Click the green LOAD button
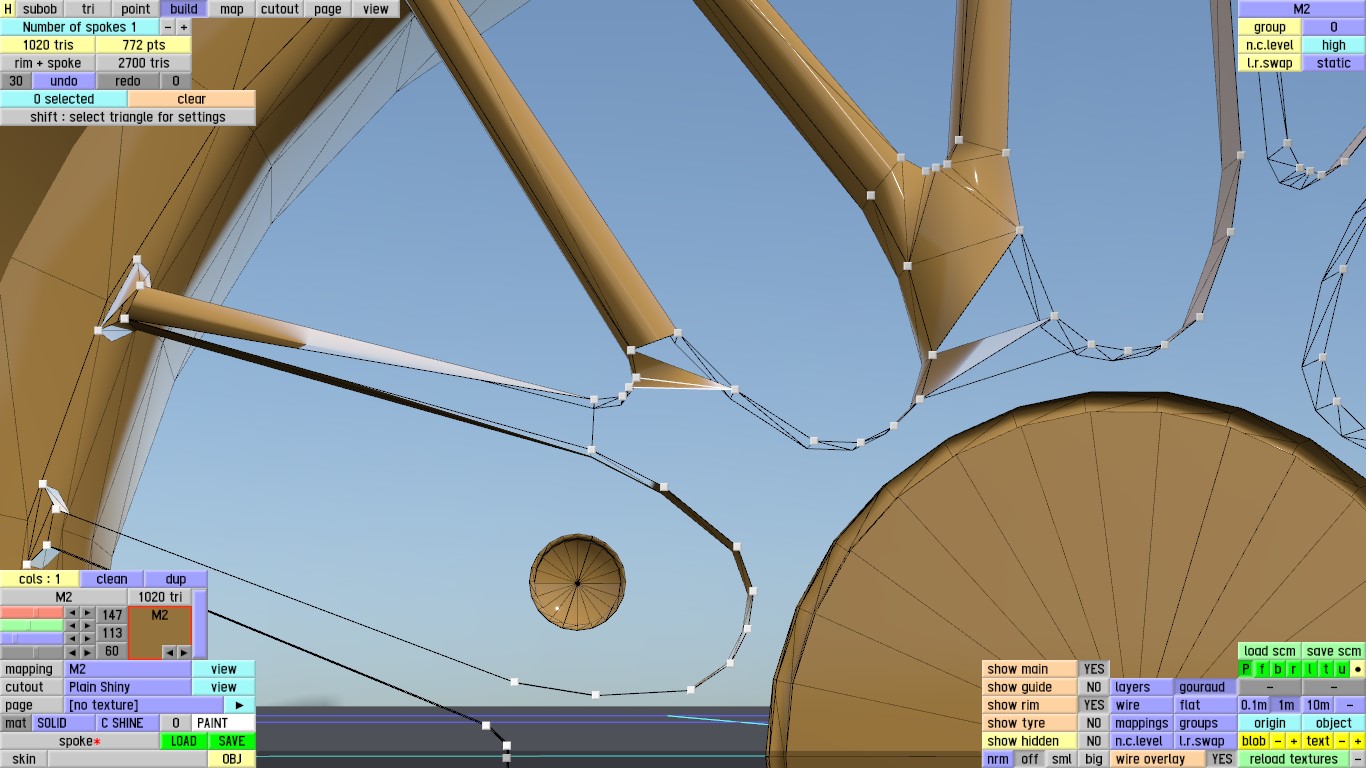Screen dimensions: 1366x768 click(184, 741)
